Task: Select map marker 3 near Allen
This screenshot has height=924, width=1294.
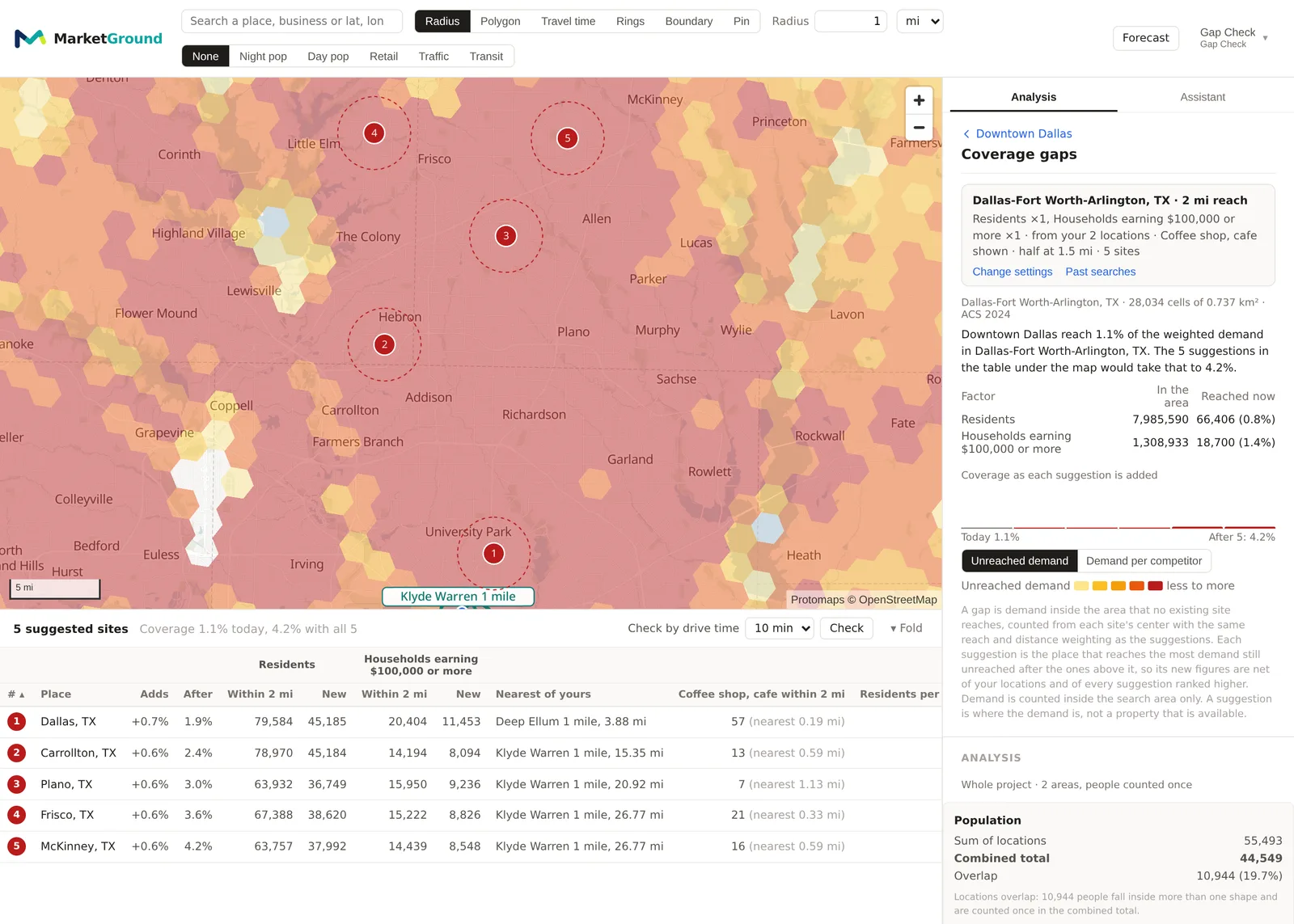Action: 506,236
